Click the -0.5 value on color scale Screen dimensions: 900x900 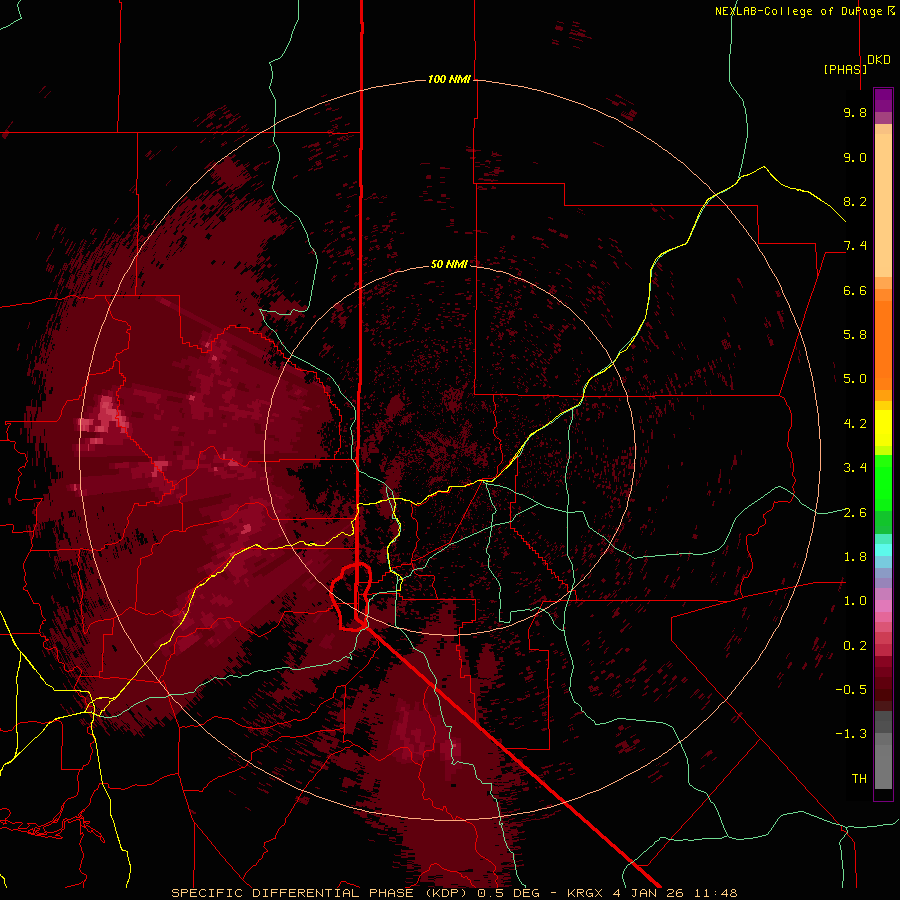click(851, 690)
